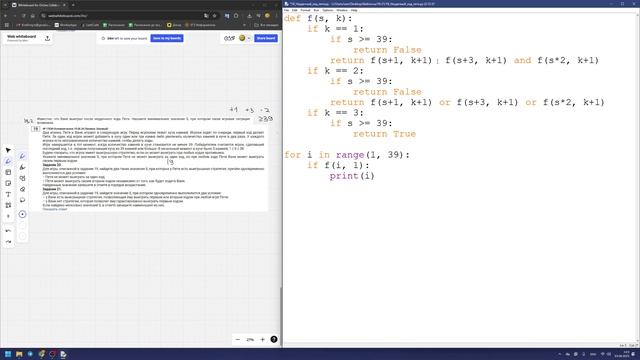This screenshot has width=640, height=360.
Task: Bookmark this page with star icon
Action: coord(215,16)
